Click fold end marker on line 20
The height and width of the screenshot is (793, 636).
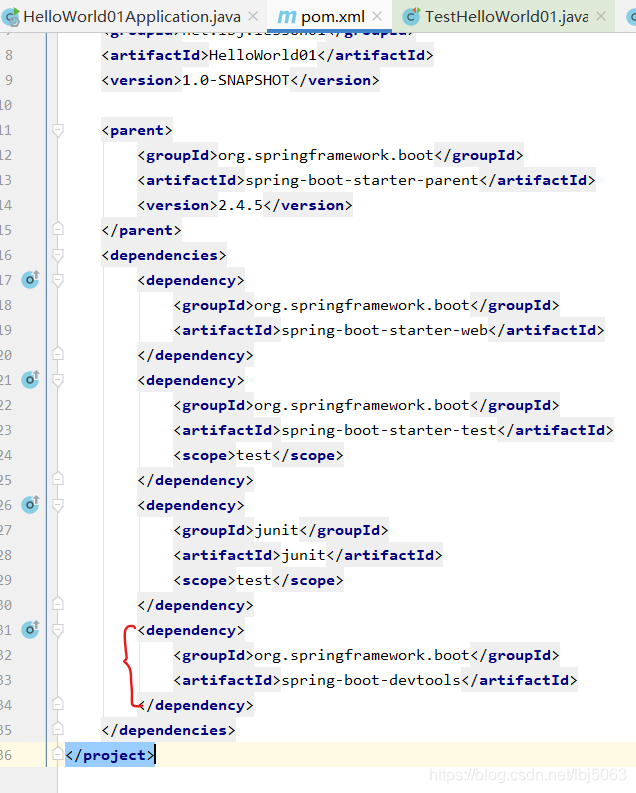[58, 354]
